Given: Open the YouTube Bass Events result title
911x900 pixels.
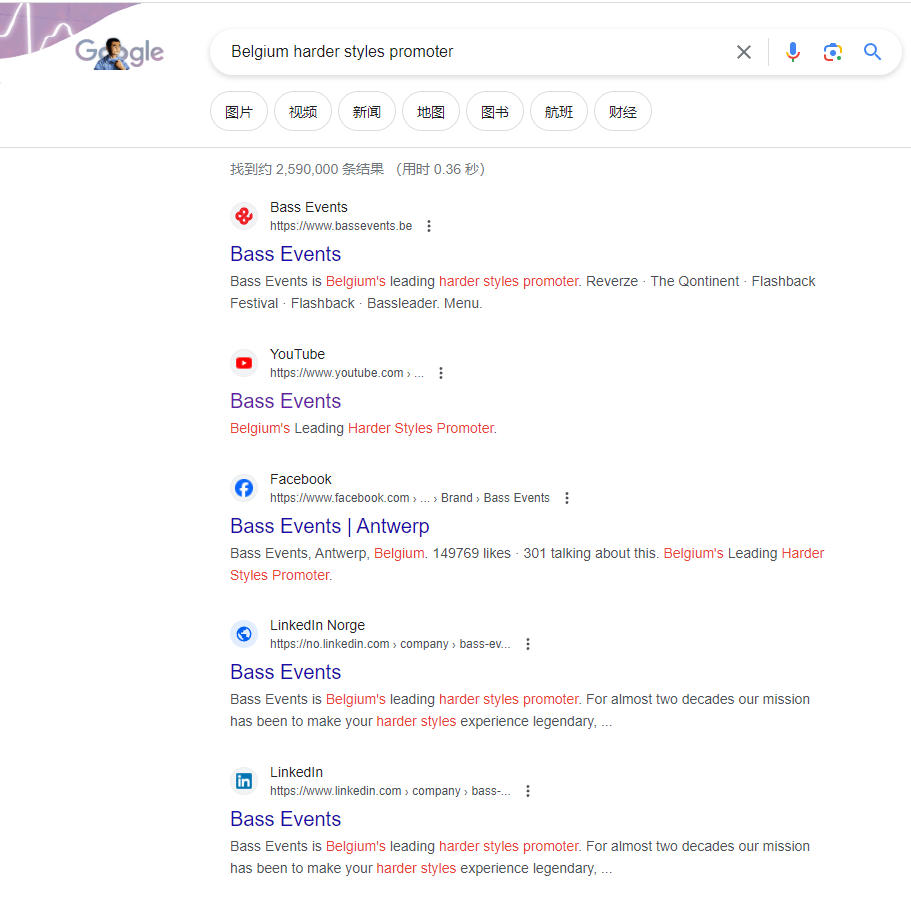Looking at the screenshot, I should click(285, 401).
